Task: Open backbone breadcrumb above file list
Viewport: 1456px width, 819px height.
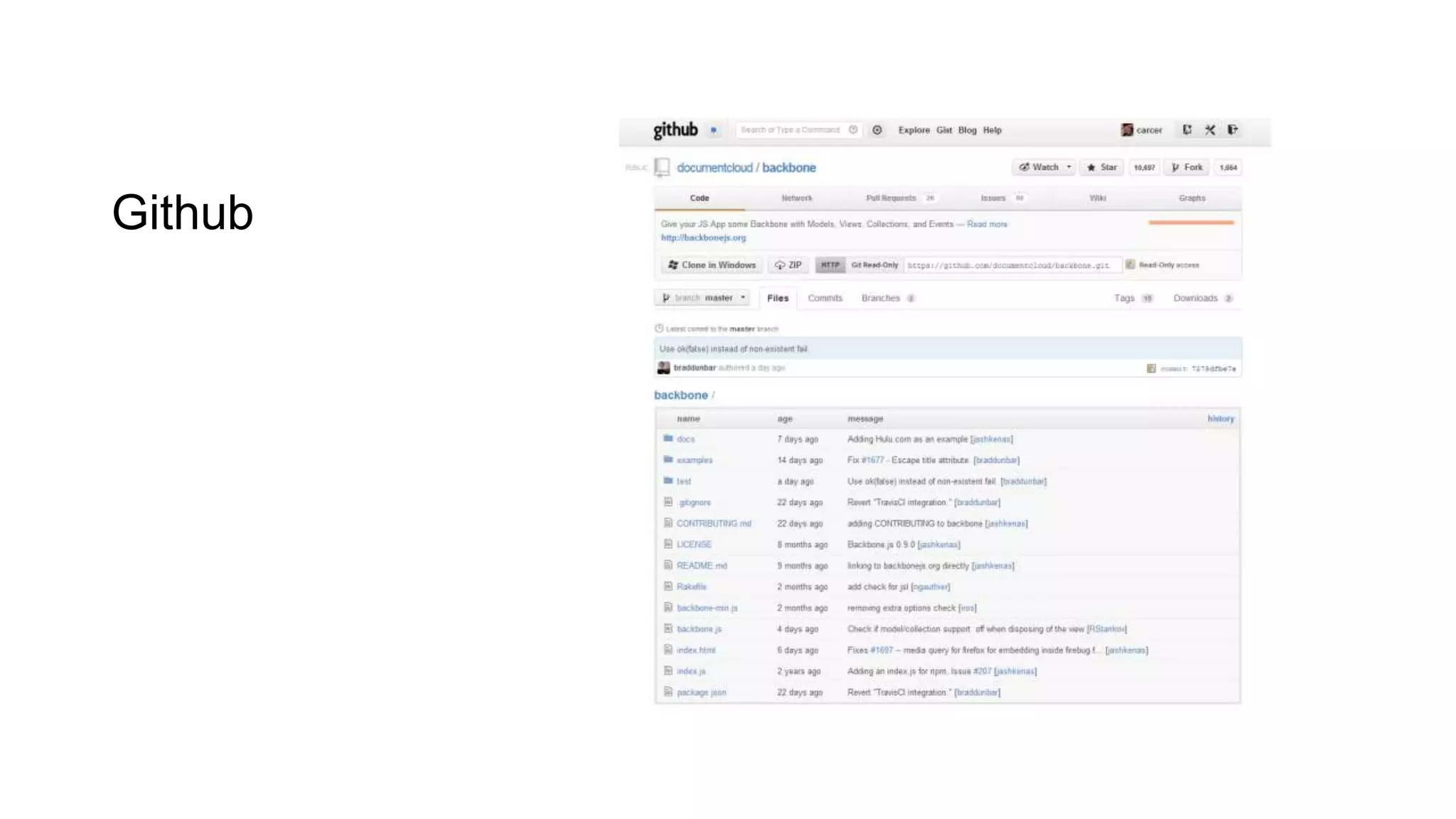Action: (x=680, y=395)
